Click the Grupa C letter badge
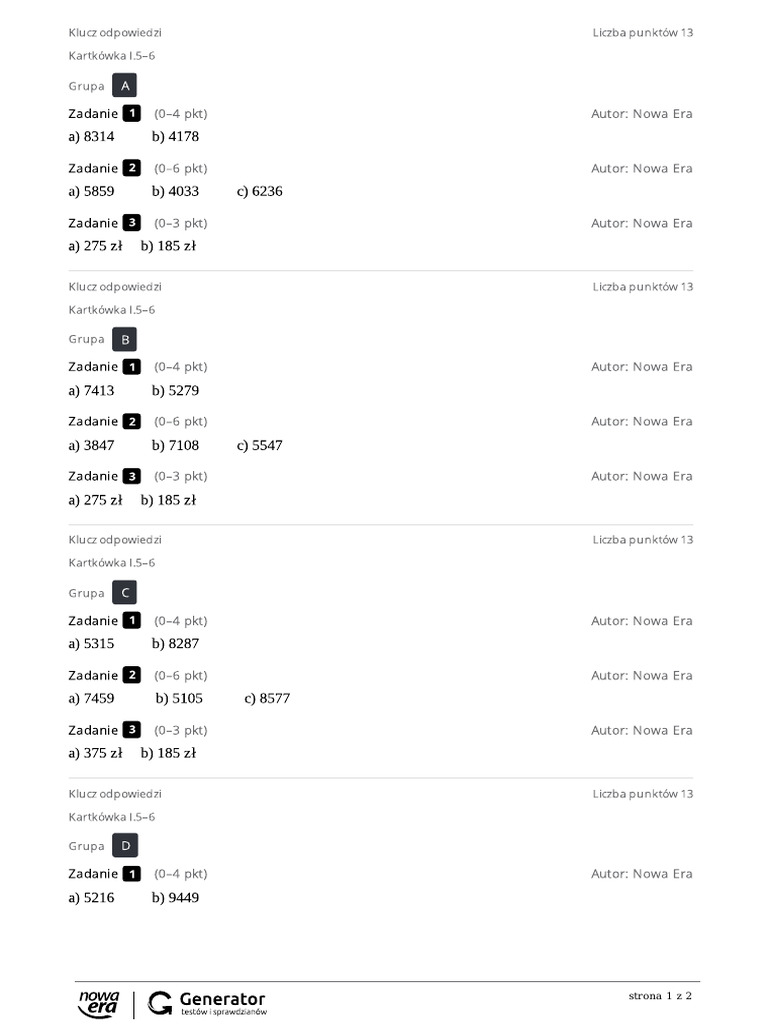The width and height of the screenshot is (768, 1024). pos(125,593)
